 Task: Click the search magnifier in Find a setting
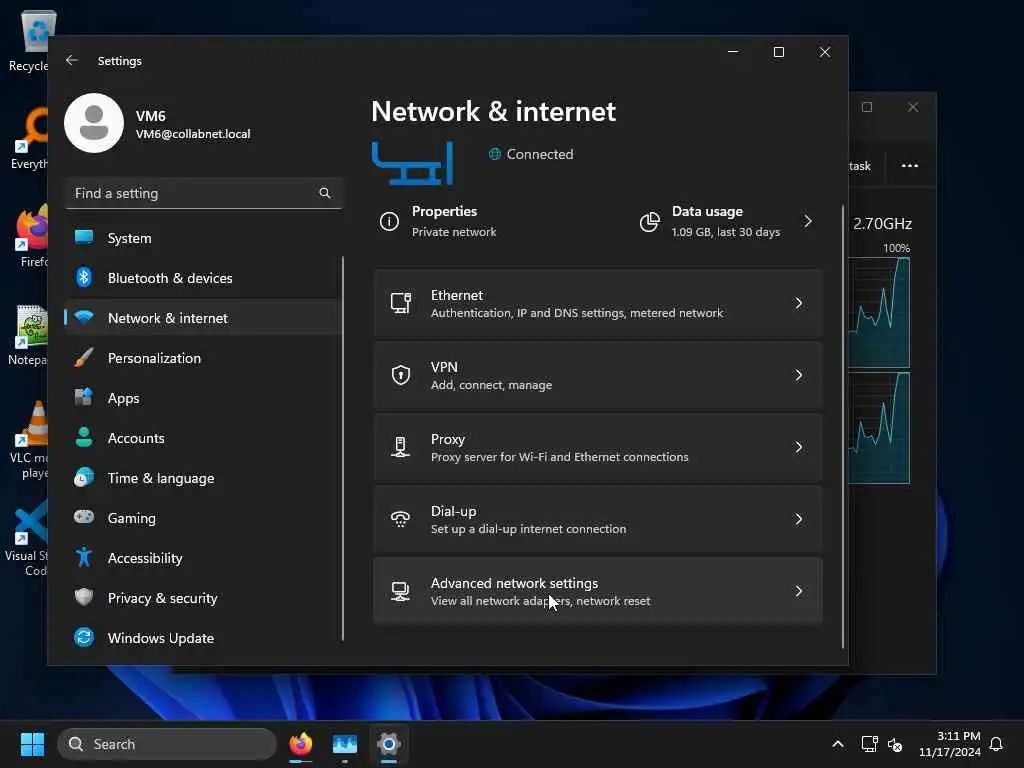tap(325, 193)
